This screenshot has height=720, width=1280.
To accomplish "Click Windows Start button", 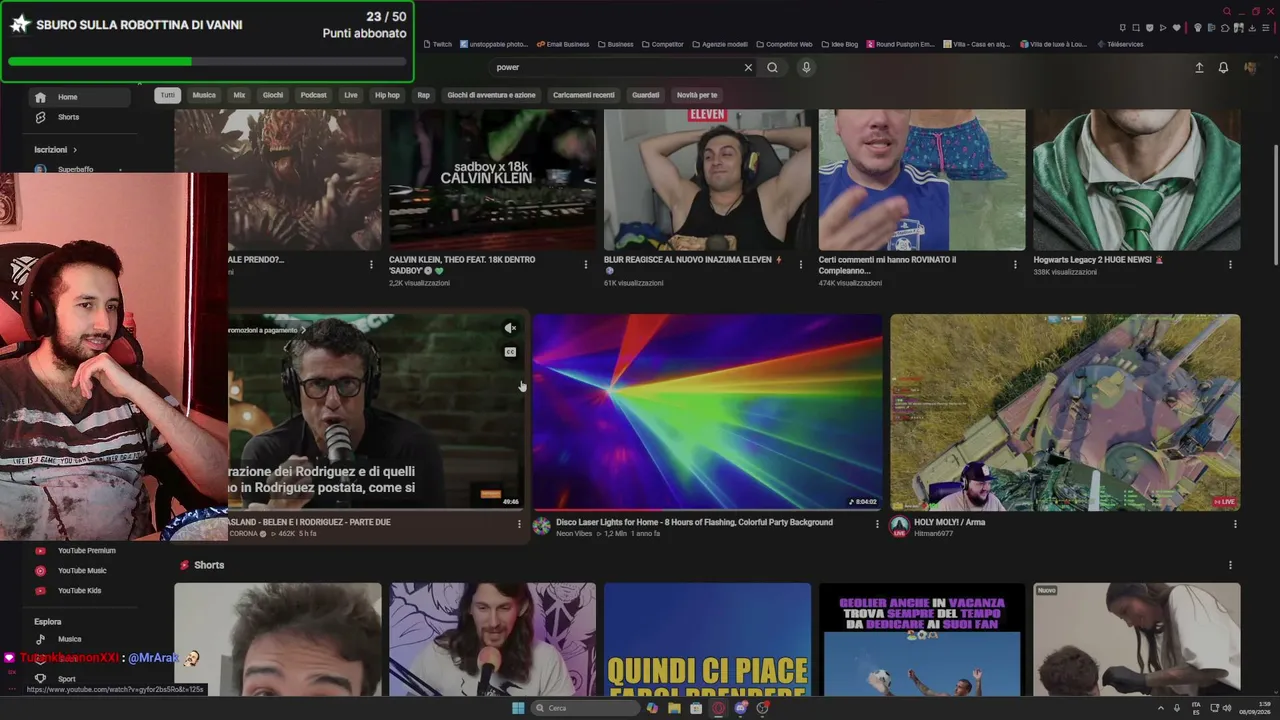I will [x=518, y=708].
